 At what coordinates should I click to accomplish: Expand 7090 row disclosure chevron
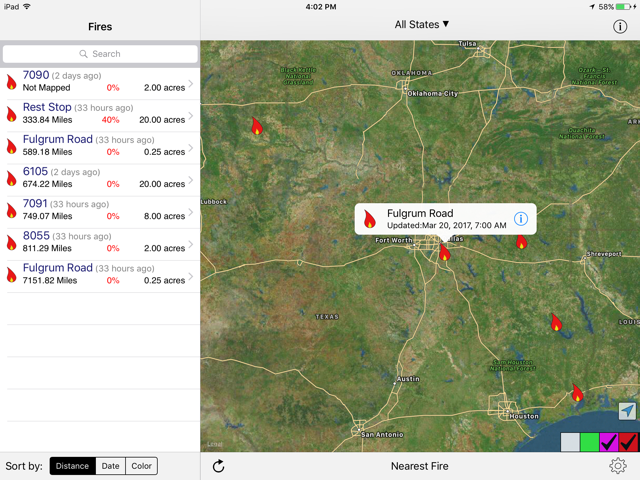click(191, 83)
